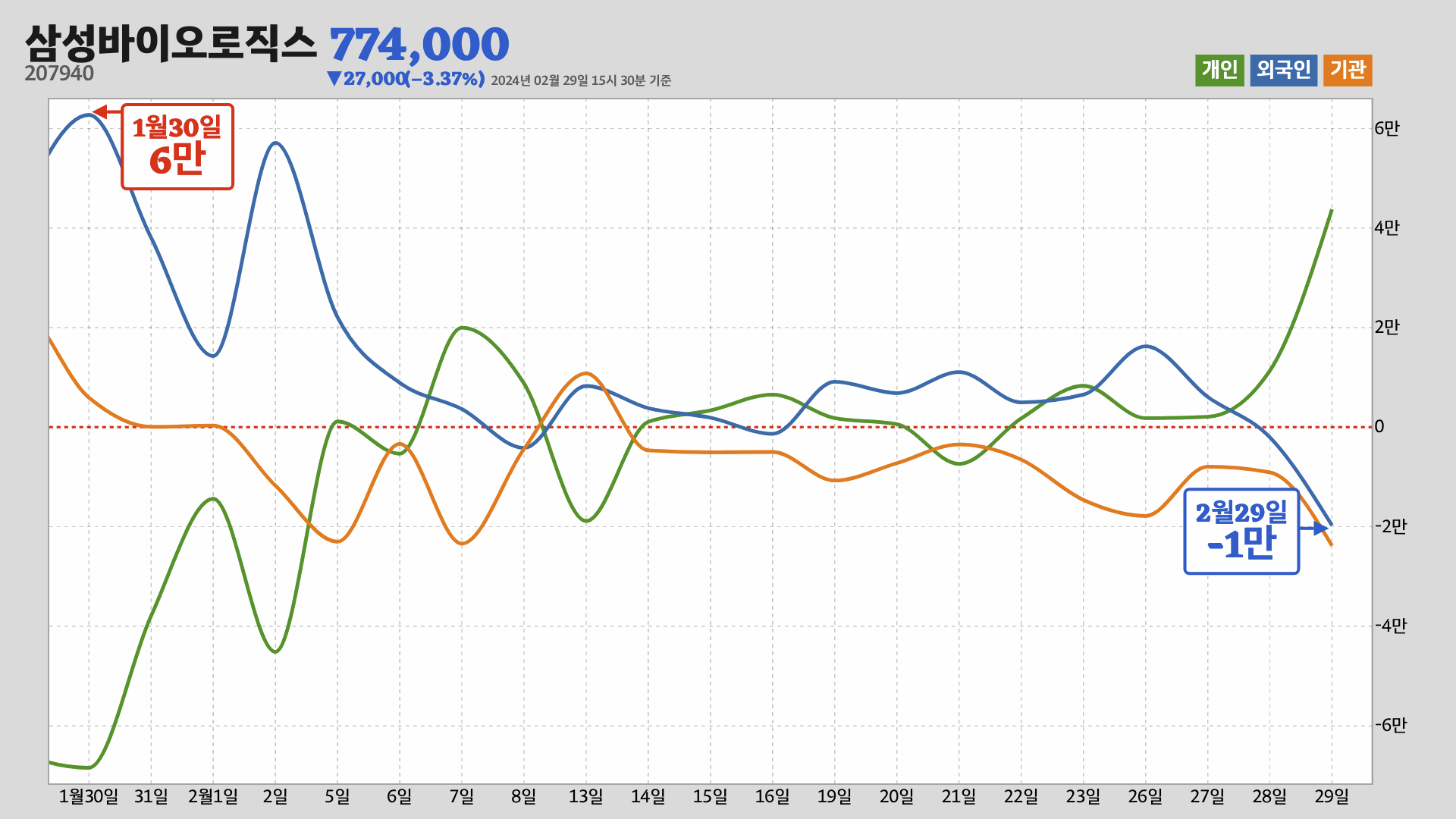Click the x-axis label 20일
This screenshot has height=819, width=1456.
click(x=897, y=797)
